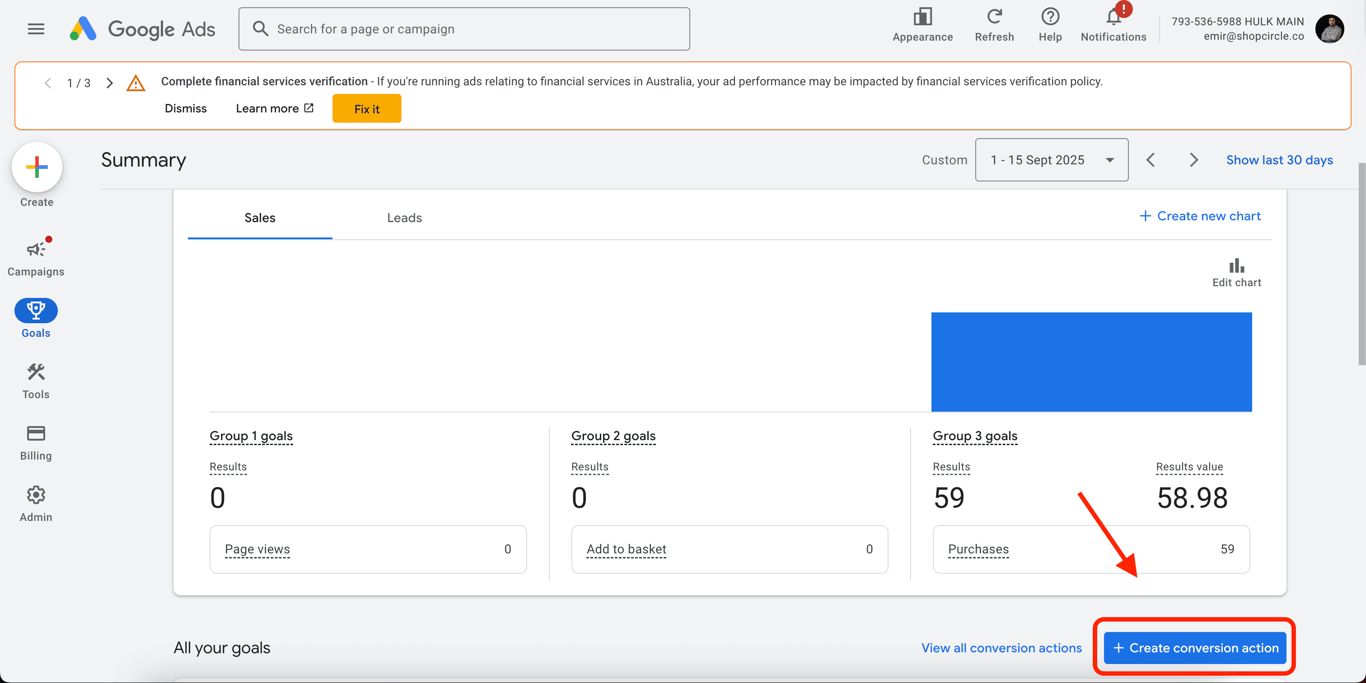
Task: Open the hamburger main menu
Action: pyautogui.click(x=36, y=29)
